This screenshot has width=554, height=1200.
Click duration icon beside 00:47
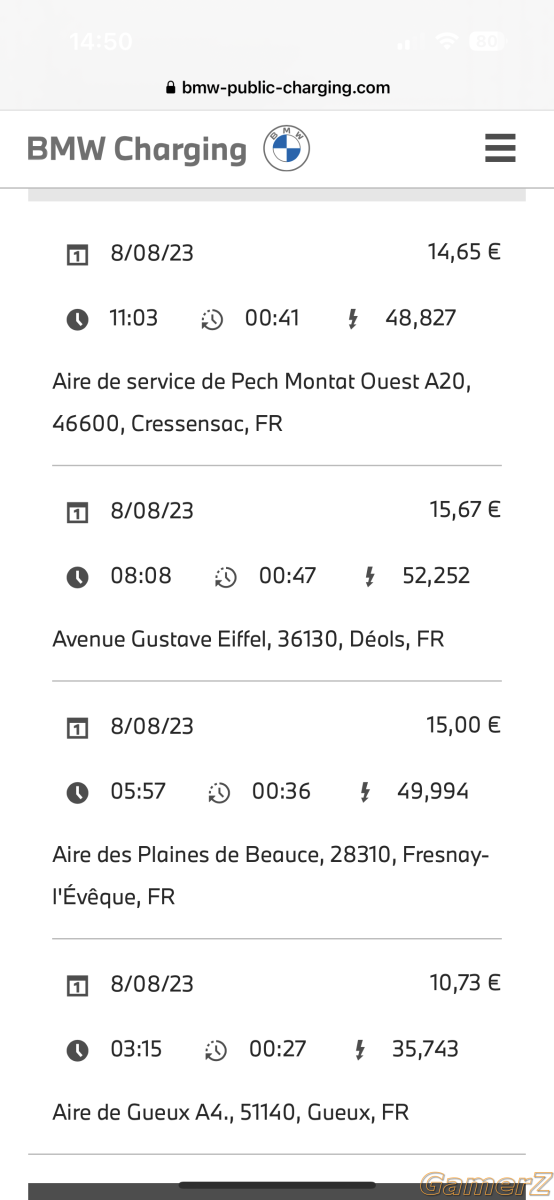[x=226, y=577]
